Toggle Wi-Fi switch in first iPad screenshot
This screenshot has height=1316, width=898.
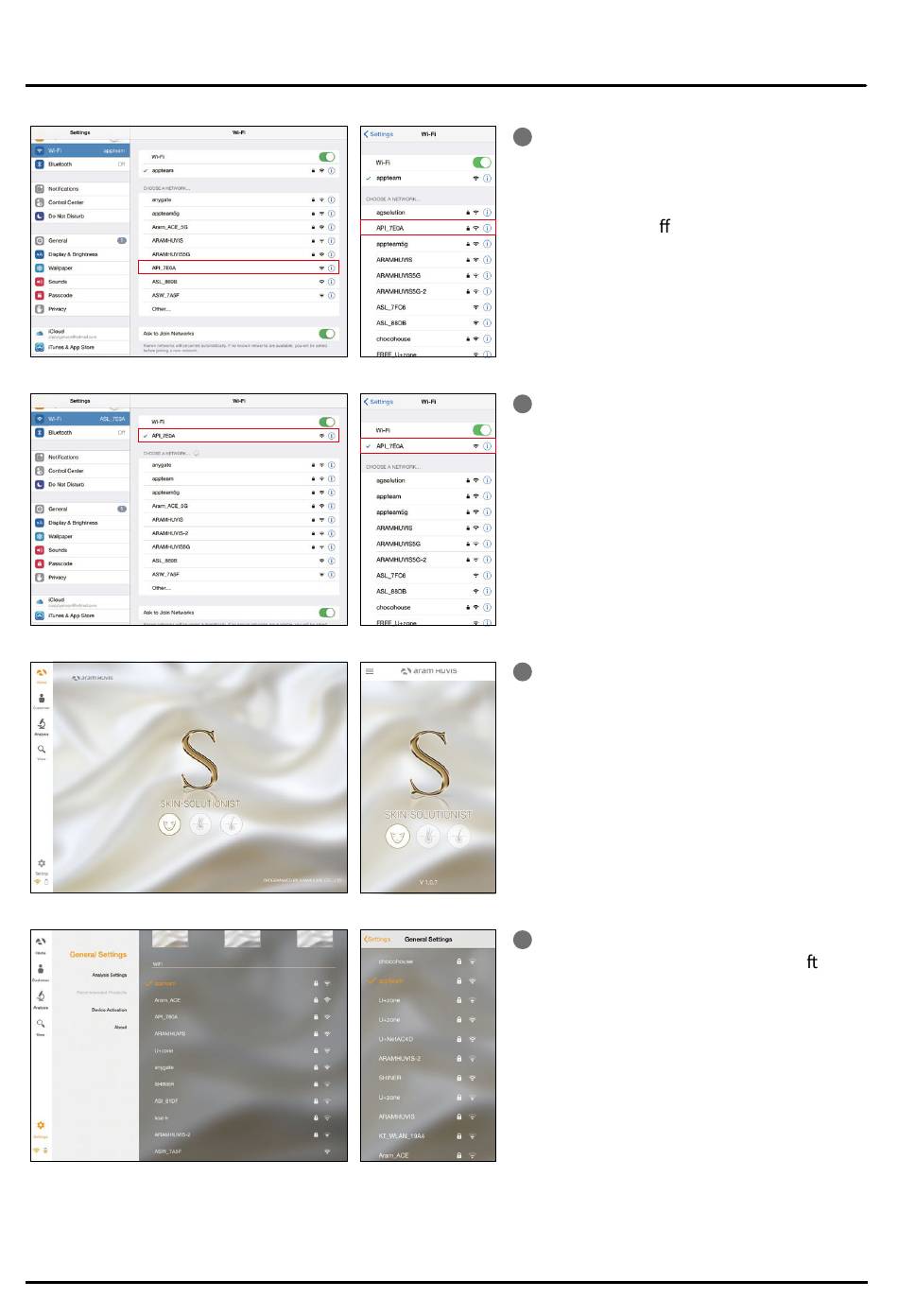pos(327,157)
